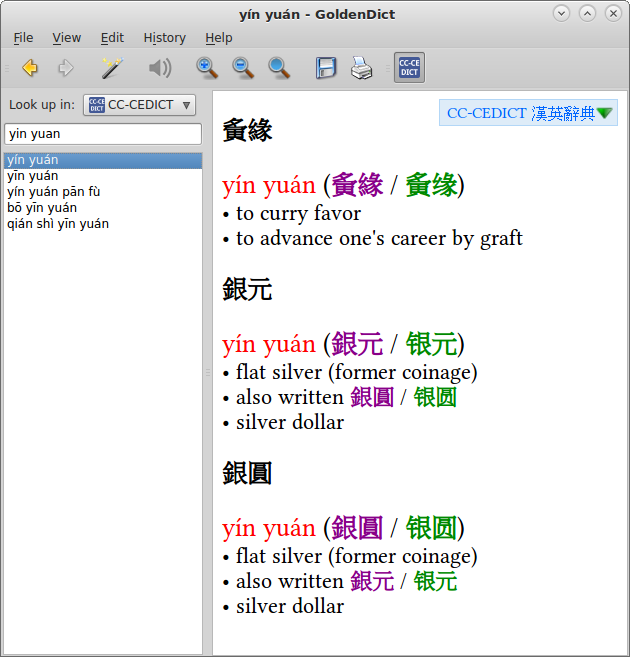This screenshot has height=657, width=630.
Task: Expand the CC-CEDICT 漢英辭典 dictionary header
Action: coord(528,113)
